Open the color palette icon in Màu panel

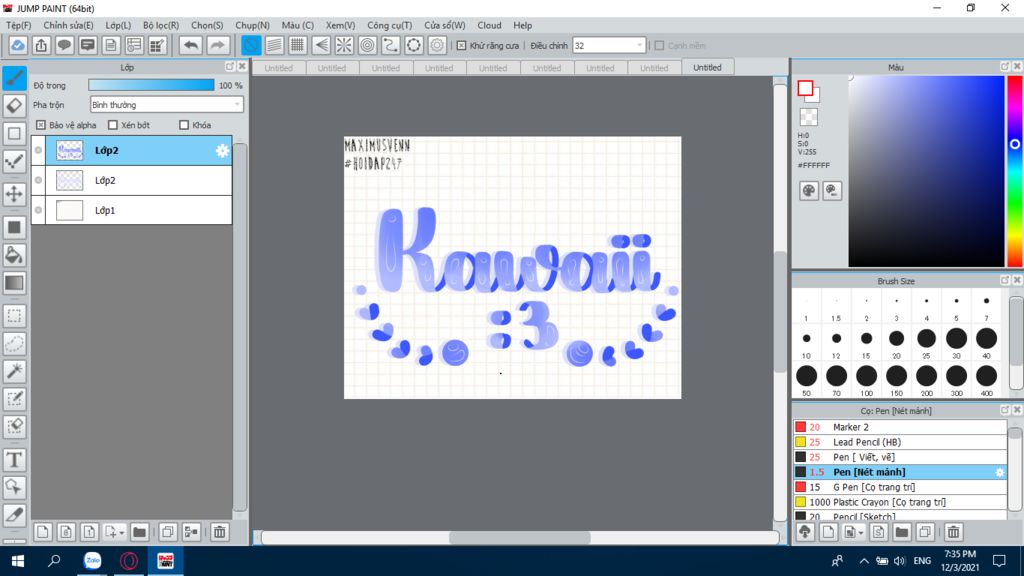(x=808, y=191)
